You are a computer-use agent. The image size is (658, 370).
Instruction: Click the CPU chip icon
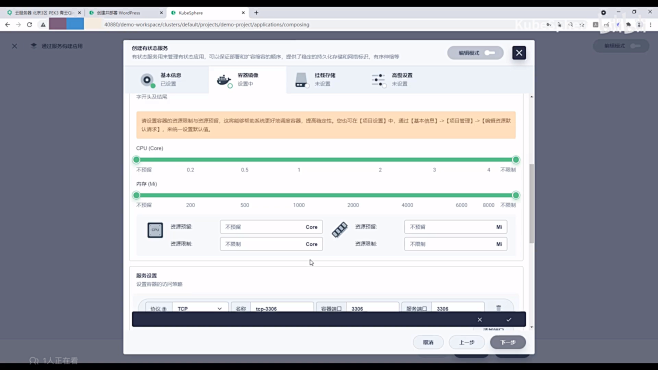[155, 230]
